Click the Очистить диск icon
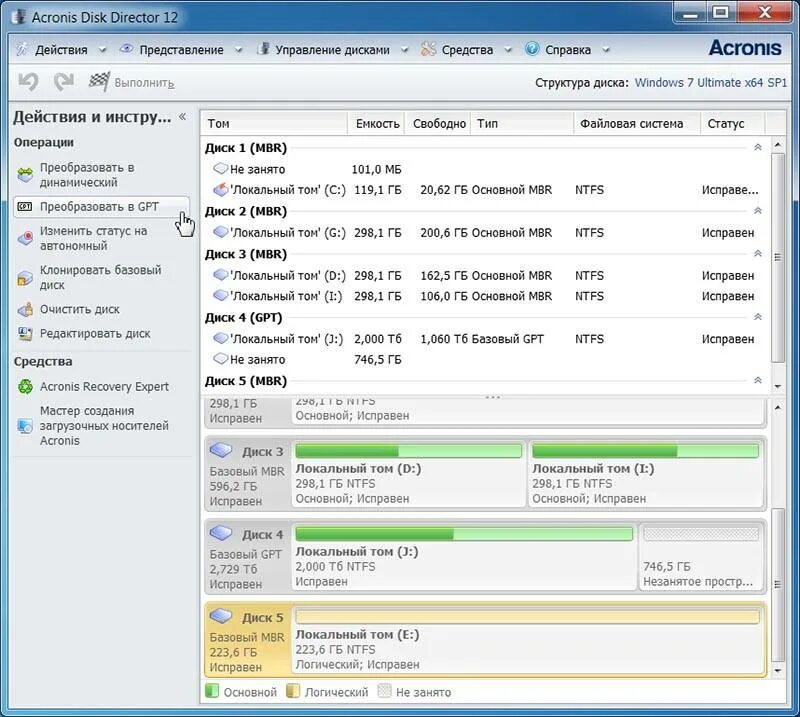This screenshot has height=717, width=800. tap(25, 309)
